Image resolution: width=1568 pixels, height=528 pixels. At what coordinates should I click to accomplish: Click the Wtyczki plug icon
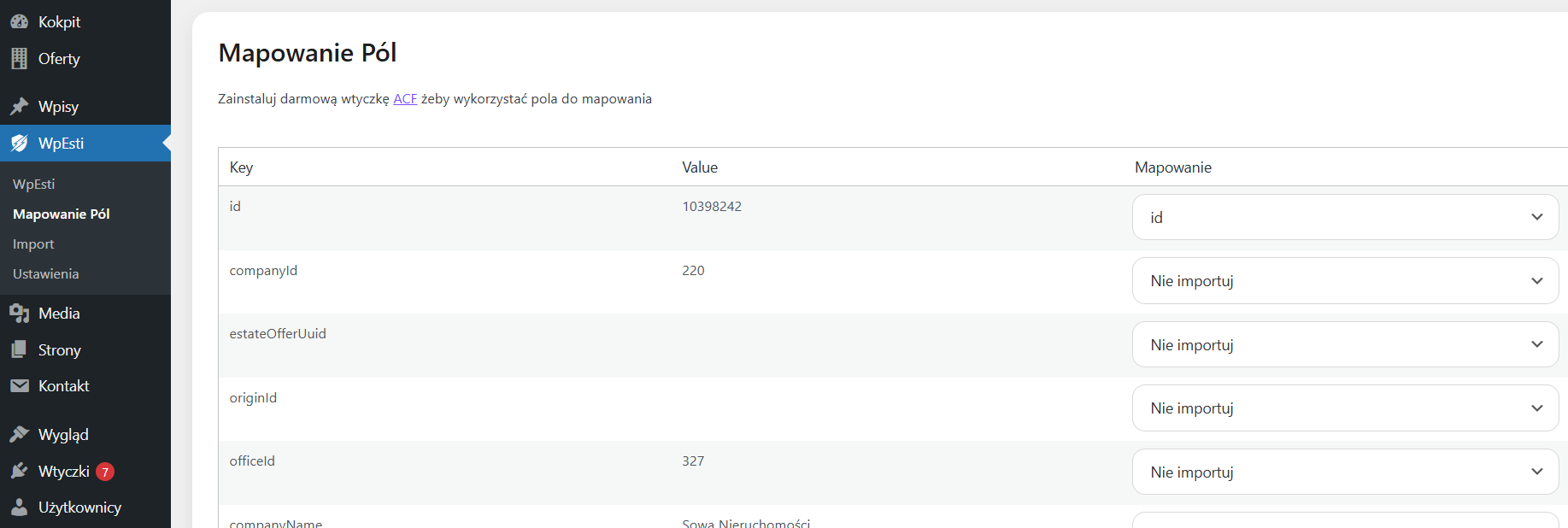[19, 471]
